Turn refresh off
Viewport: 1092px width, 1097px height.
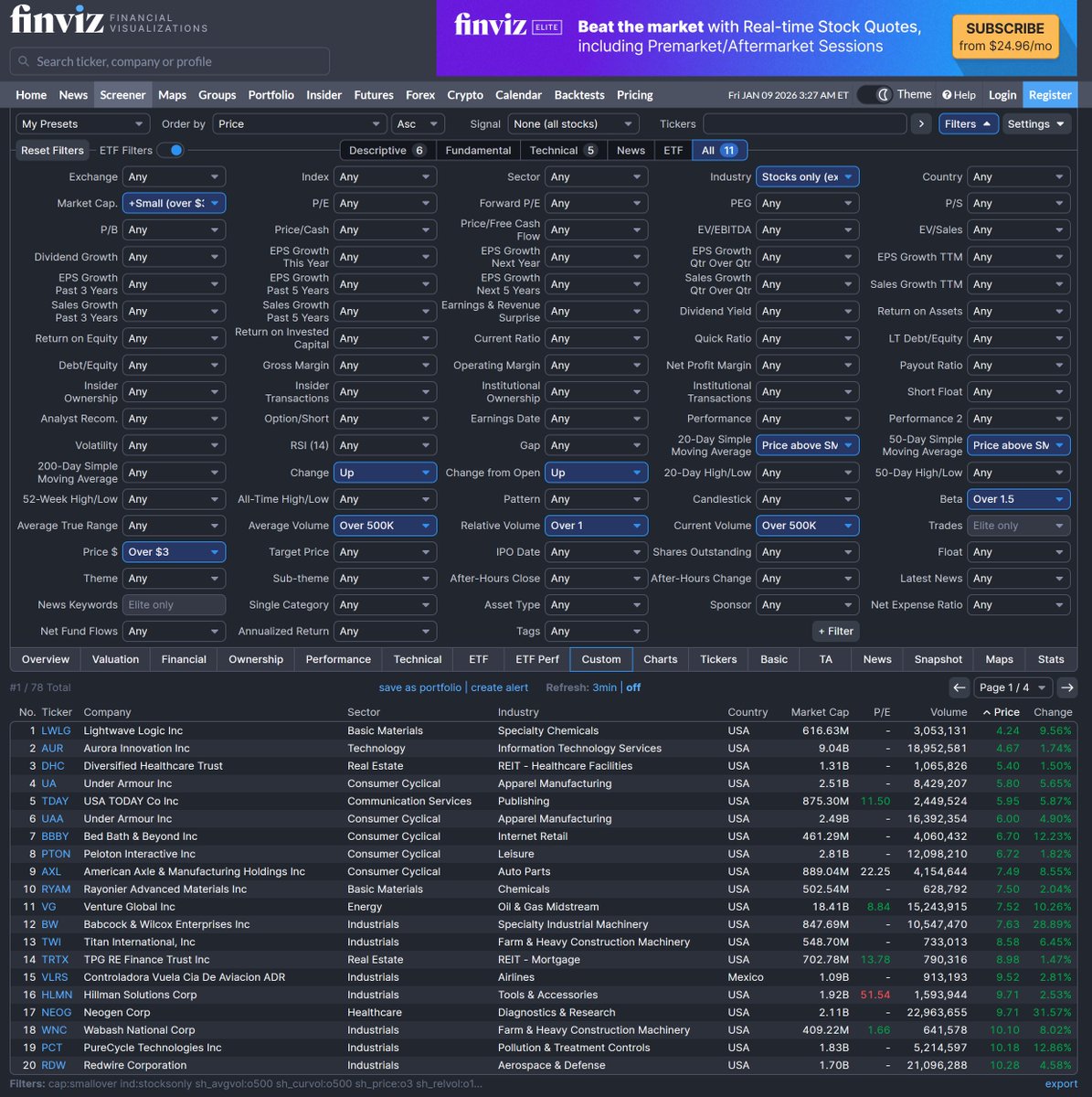pyautogui.click(x=633, y=687)
